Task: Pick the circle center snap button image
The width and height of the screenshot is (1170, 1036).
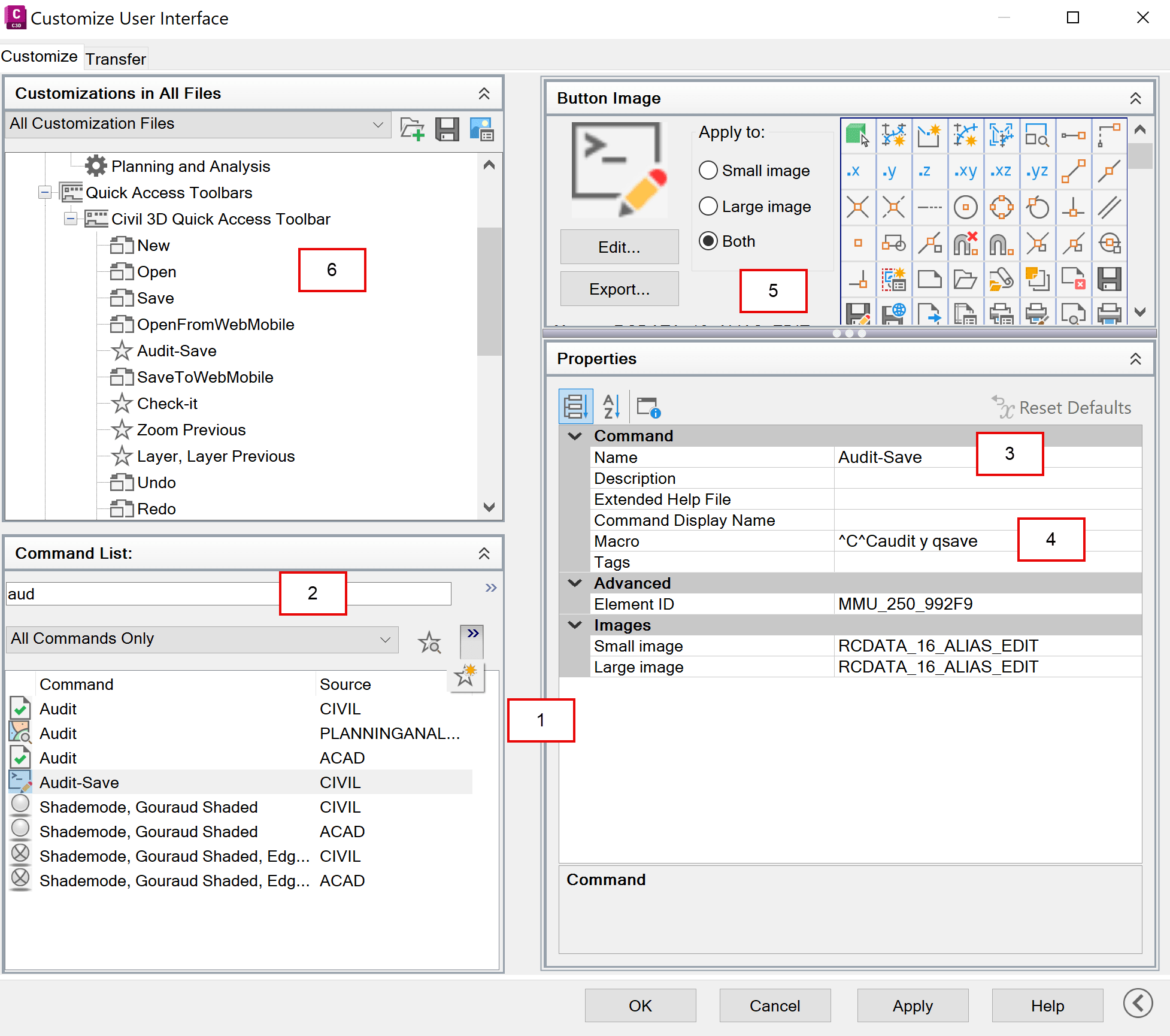Action: pyautogui.click(x=965, y=207)
